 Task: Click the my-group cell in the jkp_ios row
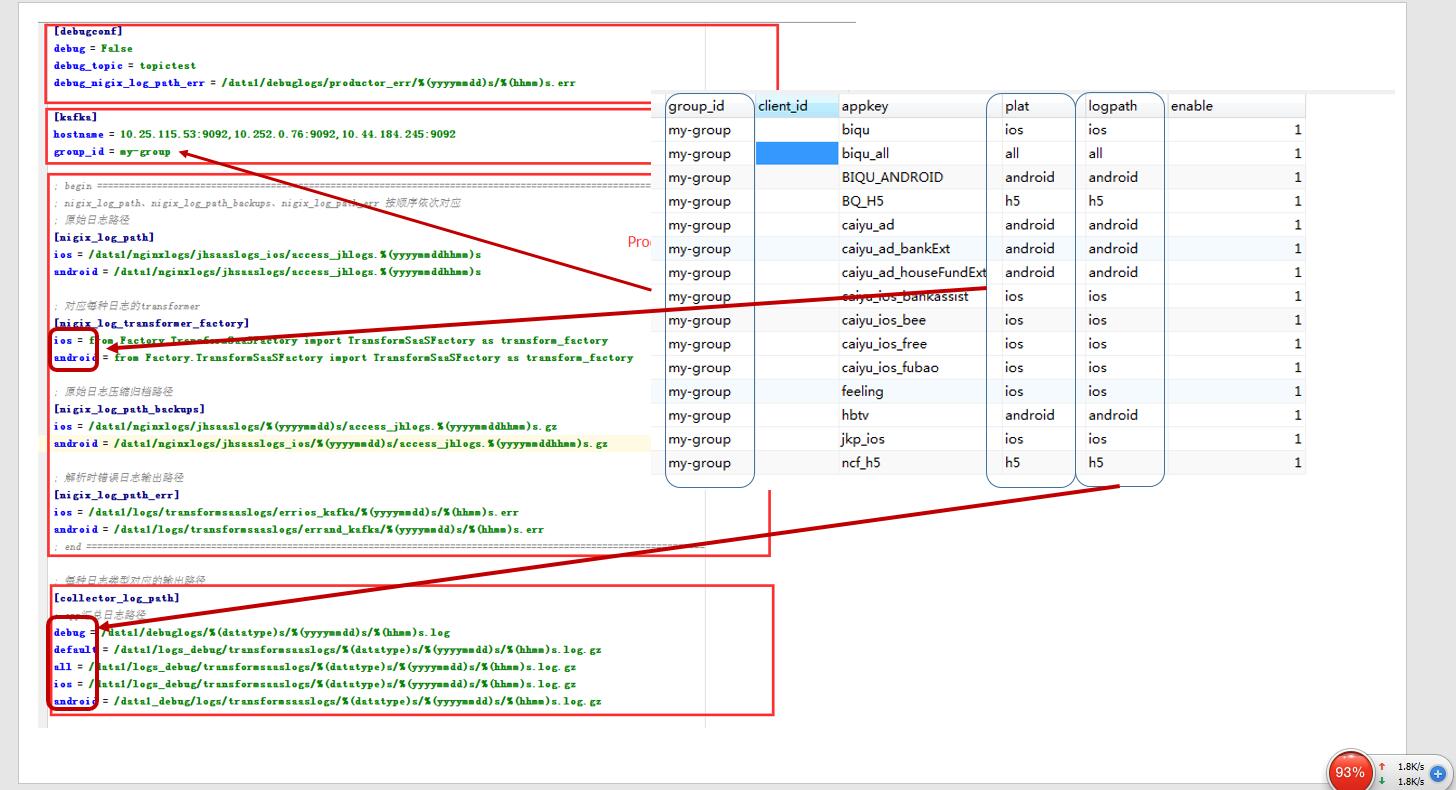pos(699,439)
